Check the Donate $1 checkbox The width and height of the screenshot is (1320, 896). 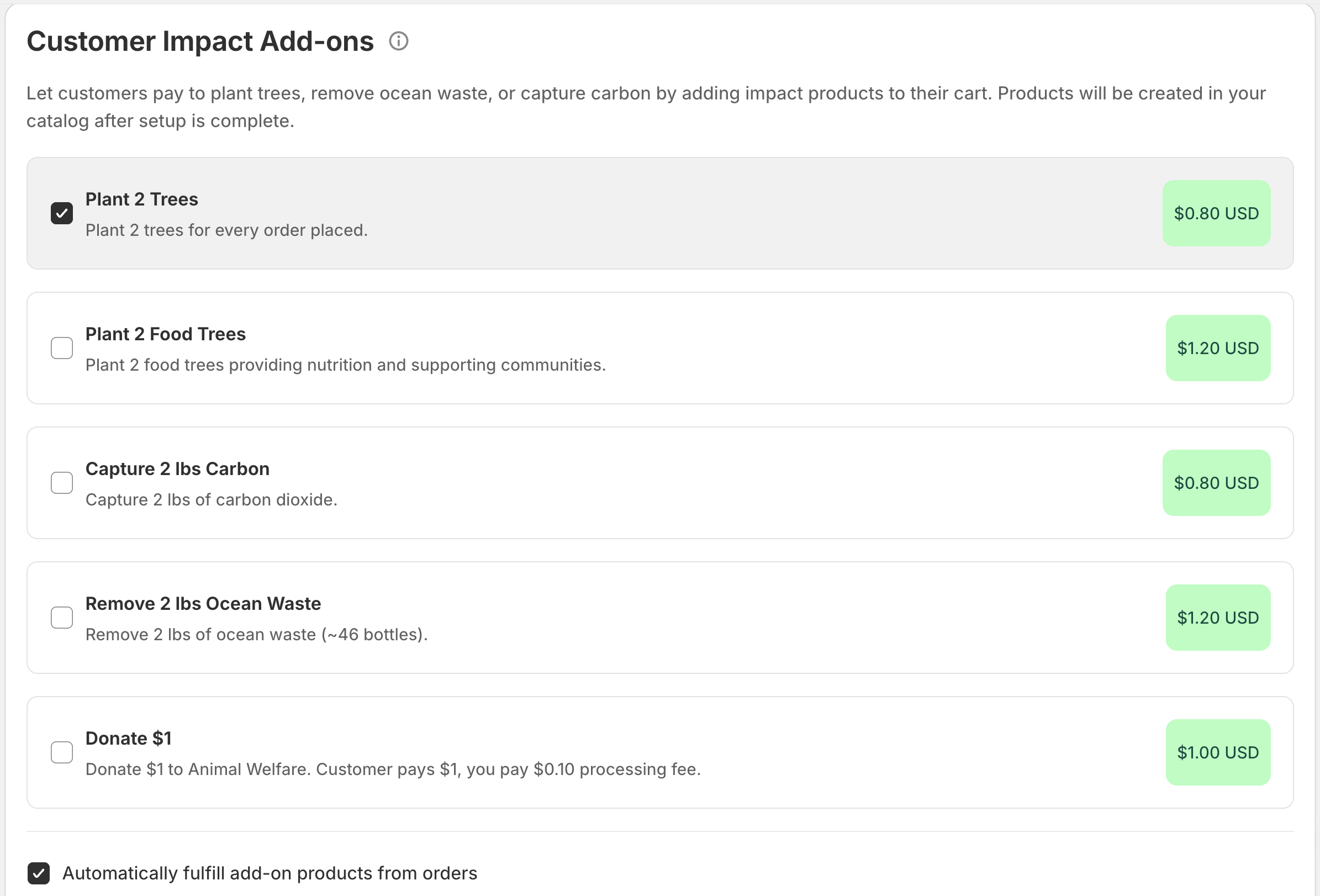click(x=62, y=752)
